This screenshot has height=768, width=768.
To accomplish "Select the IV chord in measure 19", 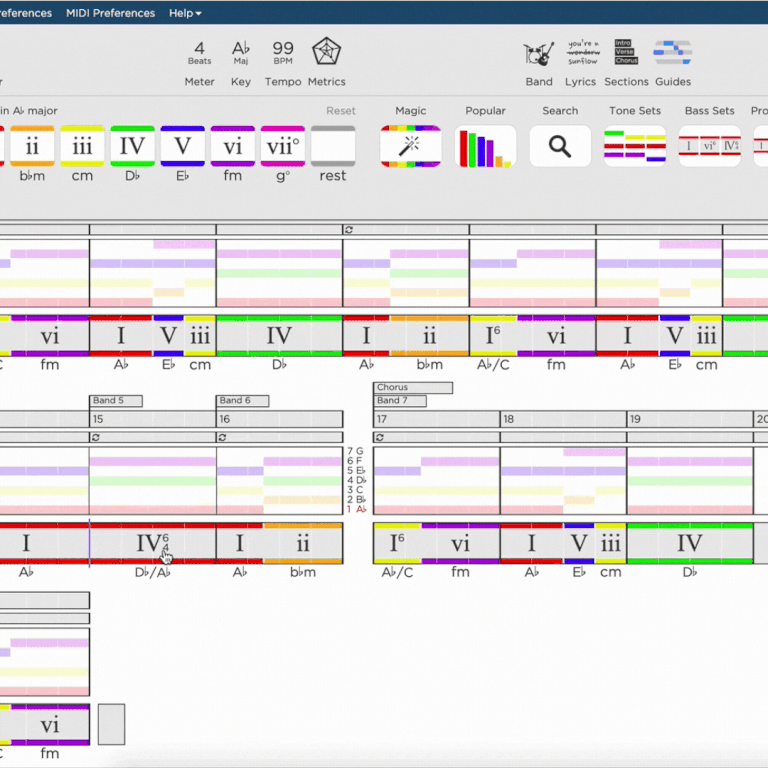I will click(x=690, y=543).
